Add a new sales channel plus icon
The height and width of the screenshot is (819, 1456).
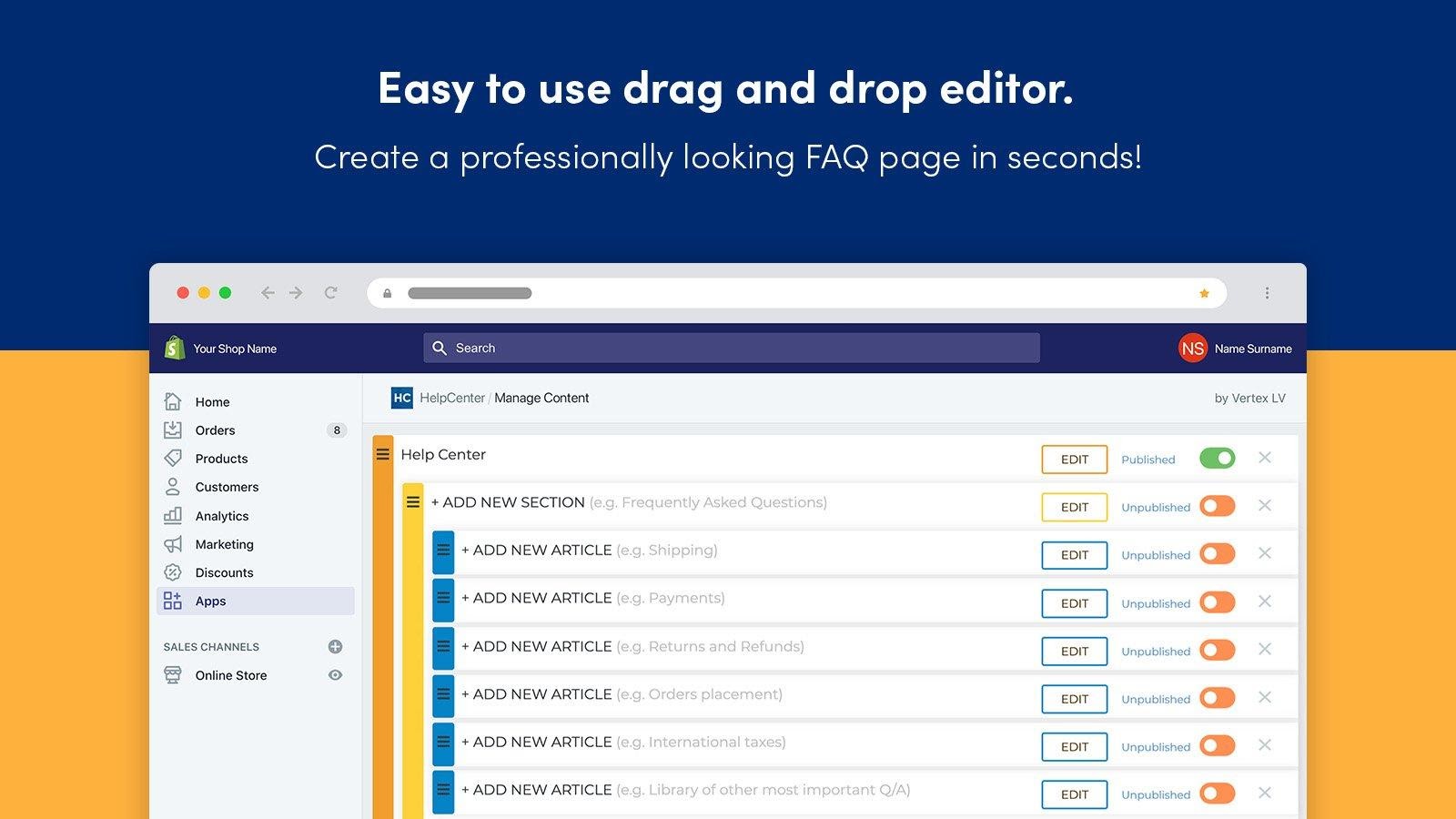click(x=335, y=647)
